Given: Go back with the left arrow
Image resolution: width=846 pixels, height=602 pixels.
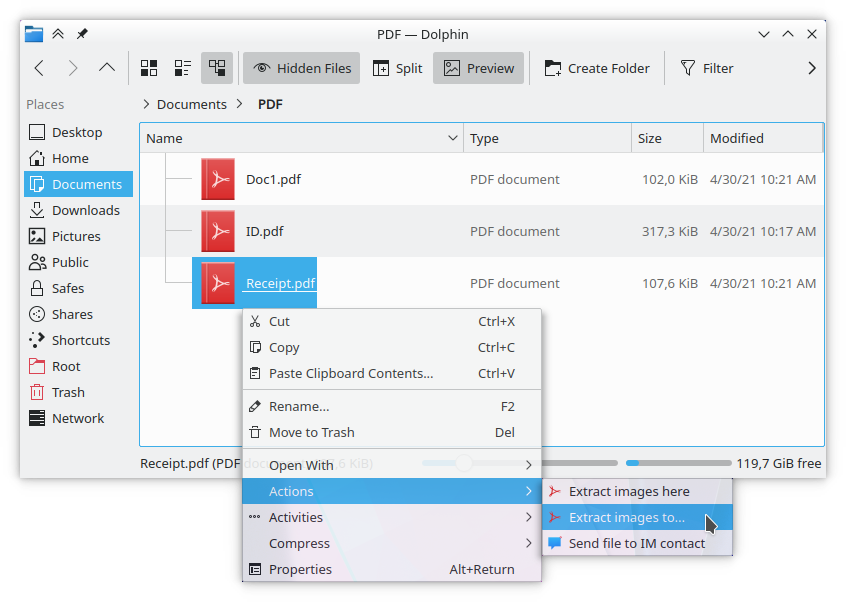Looking at the screenshot, I should (39, 68).
